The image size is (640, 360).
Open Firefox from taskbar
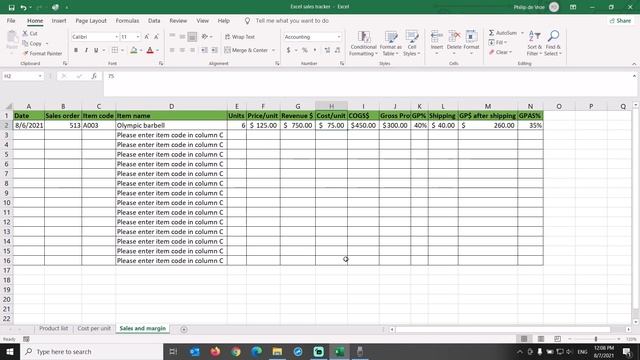pyautogui.click(x=215, y=351)
